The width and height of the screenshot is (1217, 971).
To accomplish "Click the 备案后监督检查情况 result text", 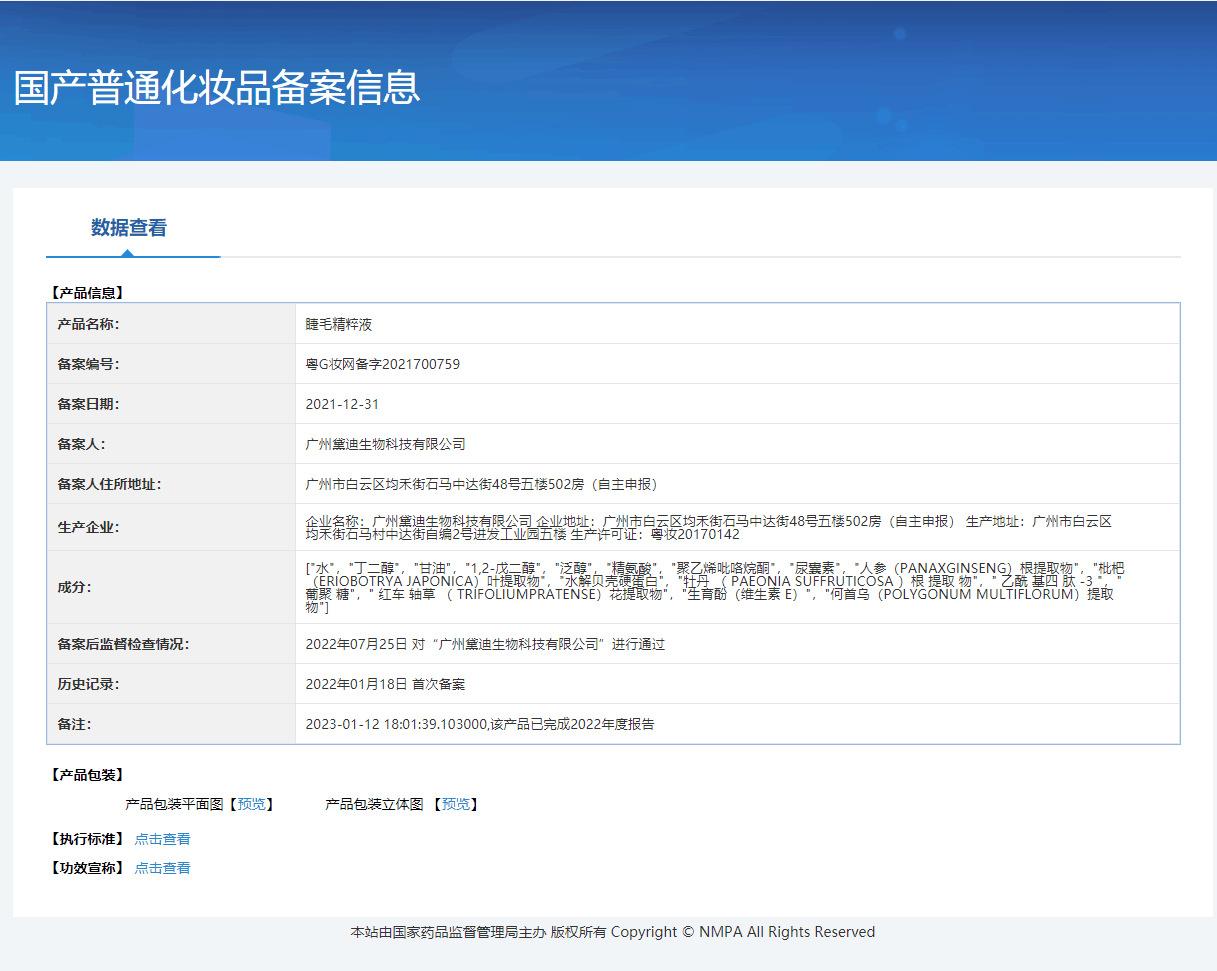I will pyautogui.click(x=485, y=645).
